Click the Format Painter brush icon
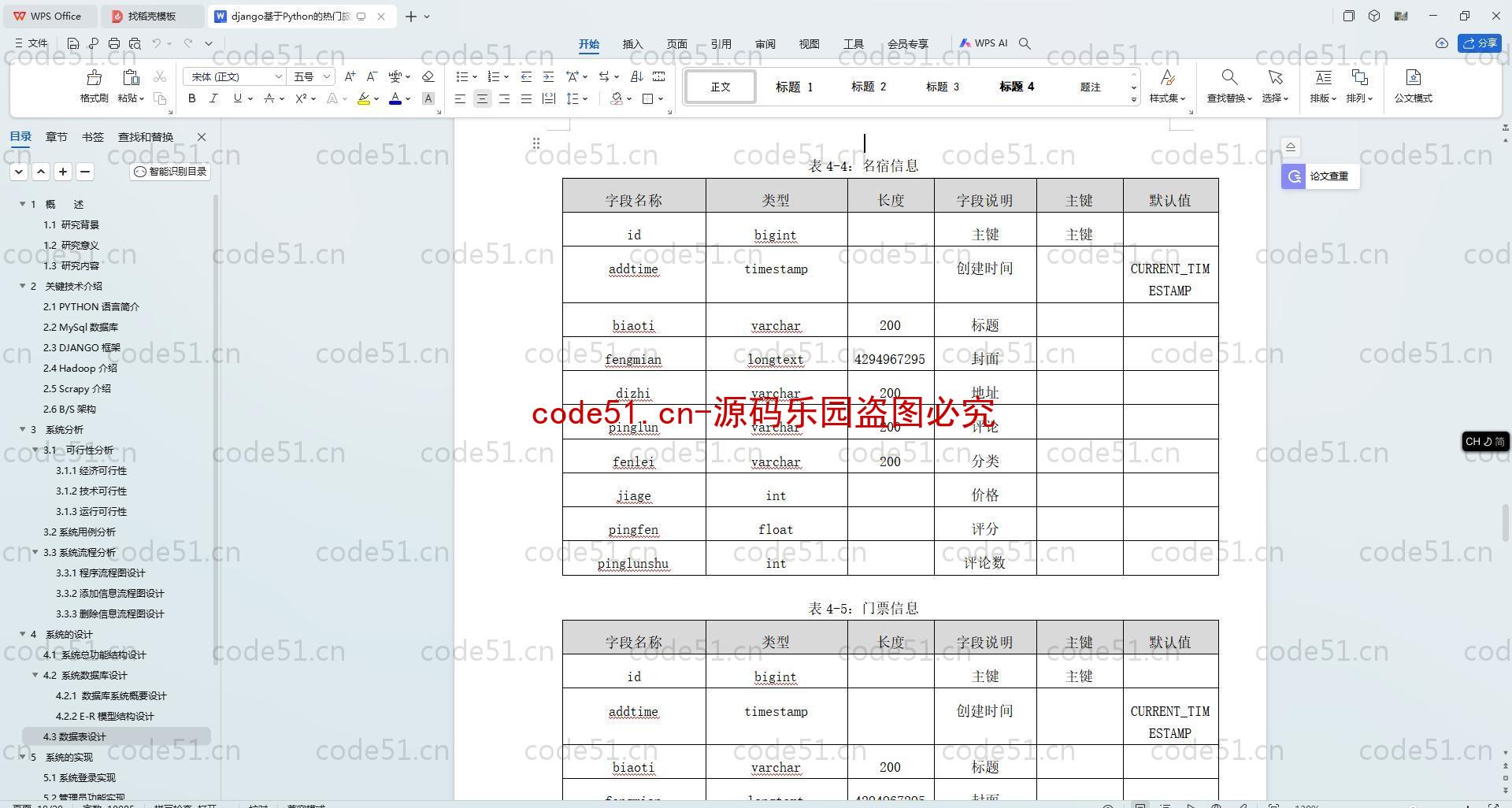 pos(94,77)
